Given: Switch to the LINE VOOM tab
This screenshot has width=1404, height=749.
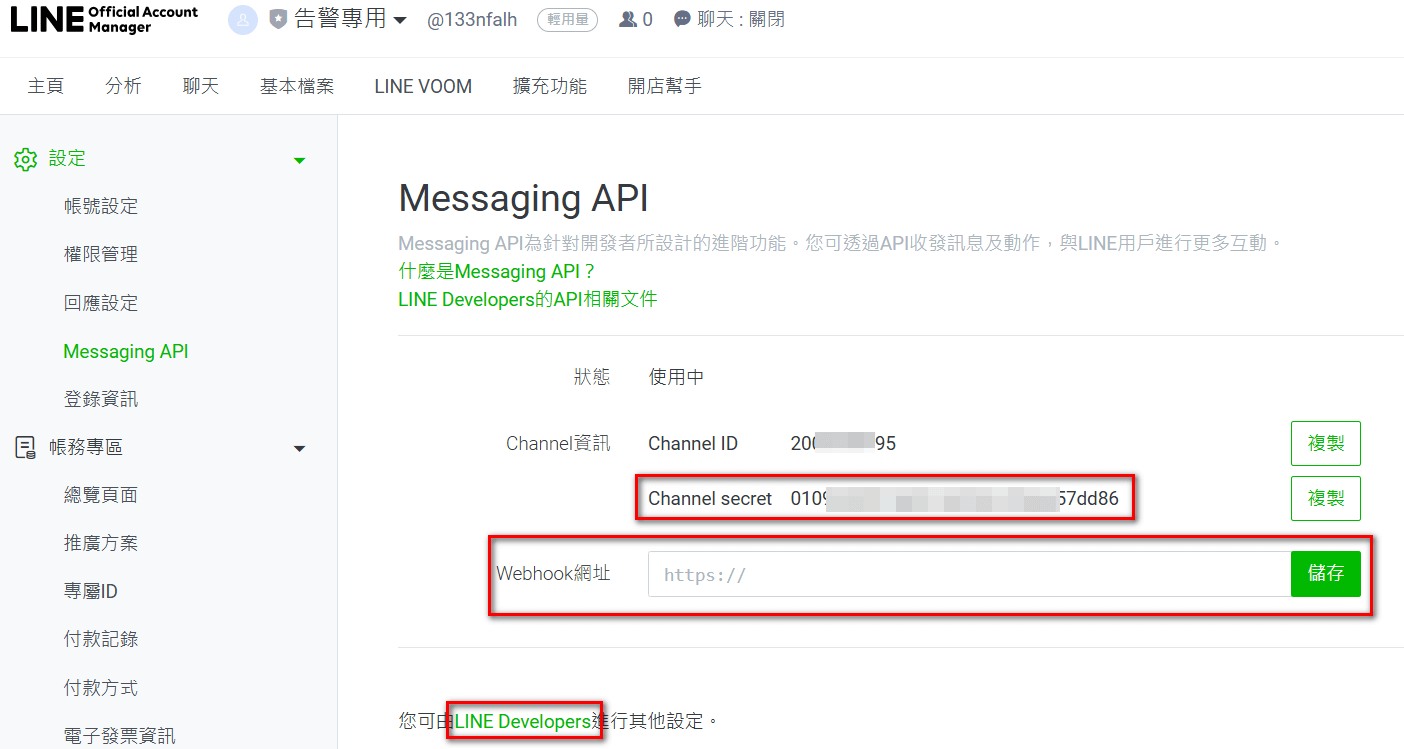Looking at the screenshot, I should (423, 86).
